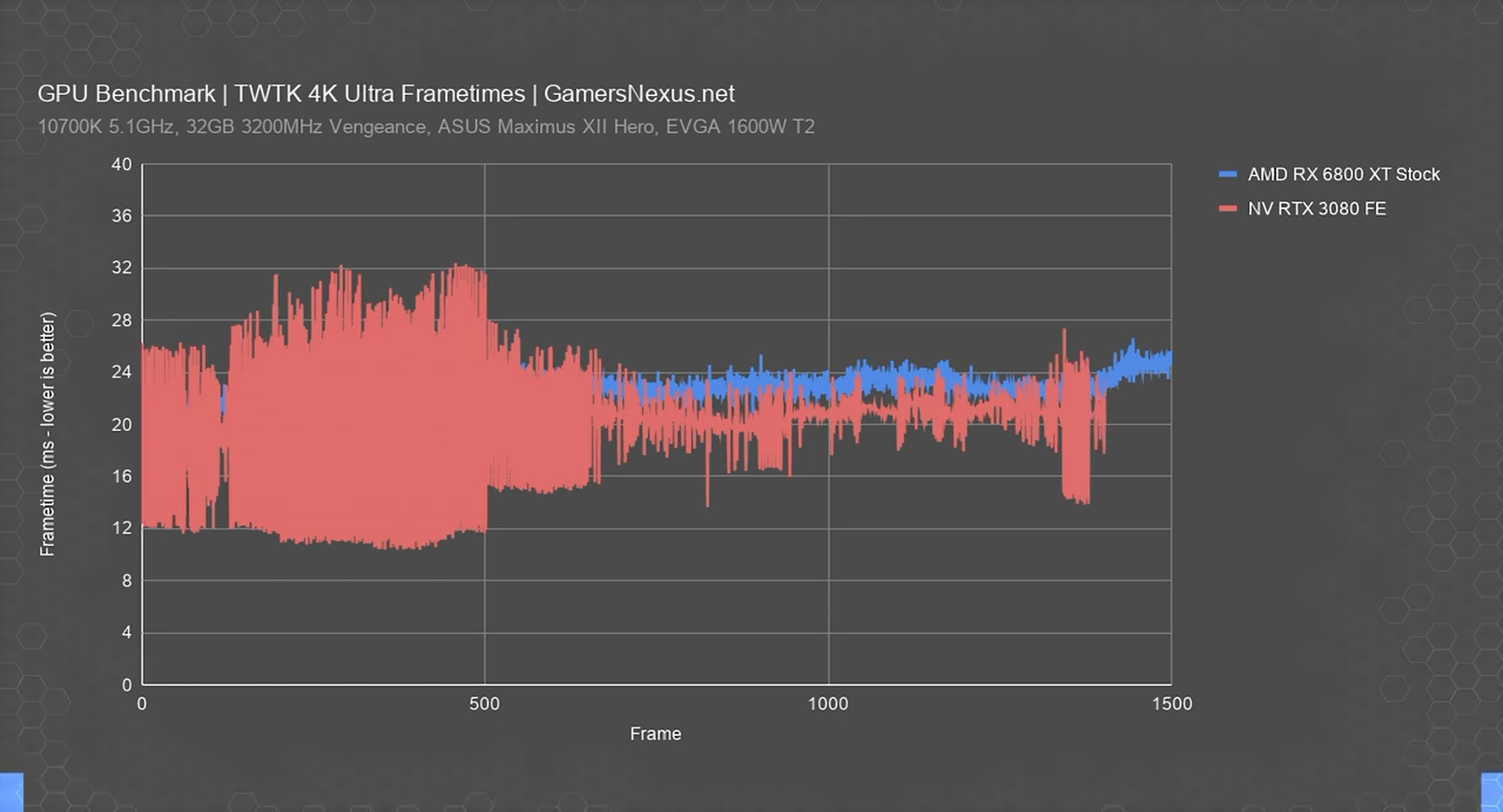The width and height of the screenshot is (1503, 812).
Task: Click the chart title GPU Benchmark TWTK 4K Ultra
Action: (282, 93)
